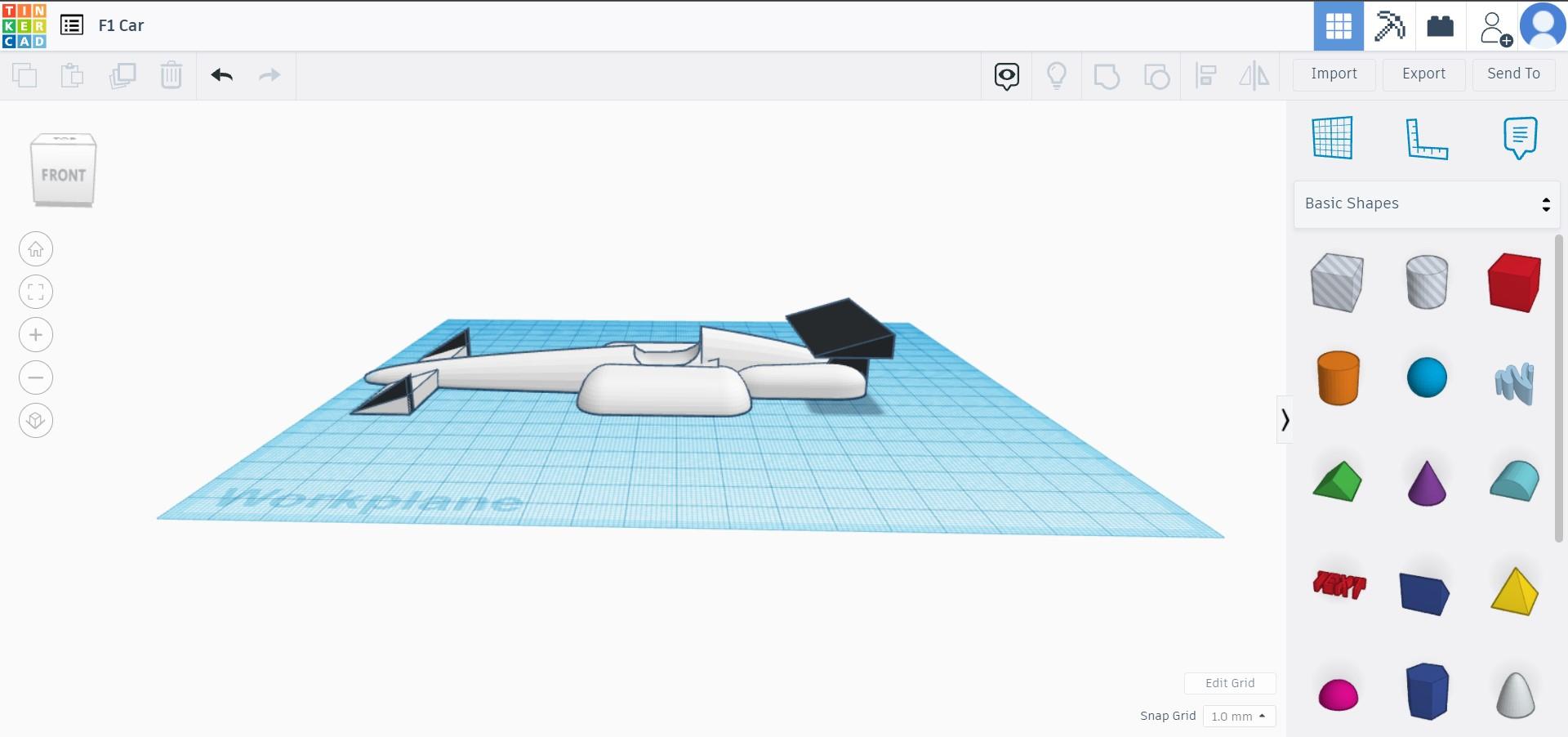Collapse the shapes panel chevron
The image size is (1568, 737).
(1285, 420)
